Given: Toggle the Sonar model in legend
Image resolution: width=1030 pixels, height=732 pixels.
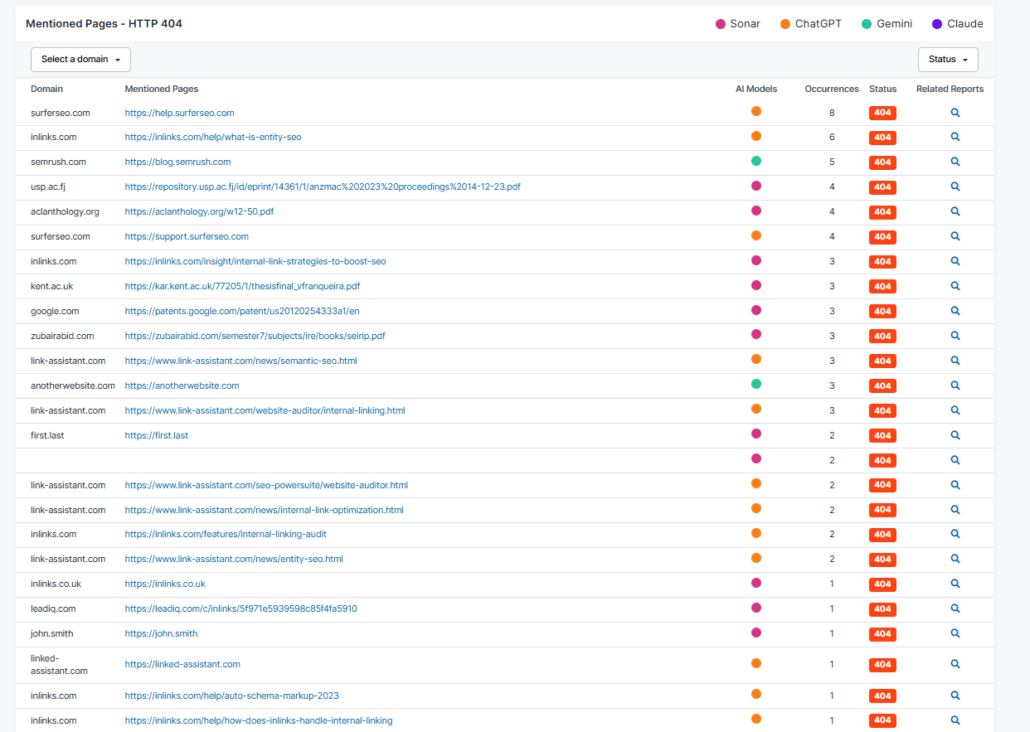Looking at the screenshot, I should pyautogui.click(x=738, y=24).
